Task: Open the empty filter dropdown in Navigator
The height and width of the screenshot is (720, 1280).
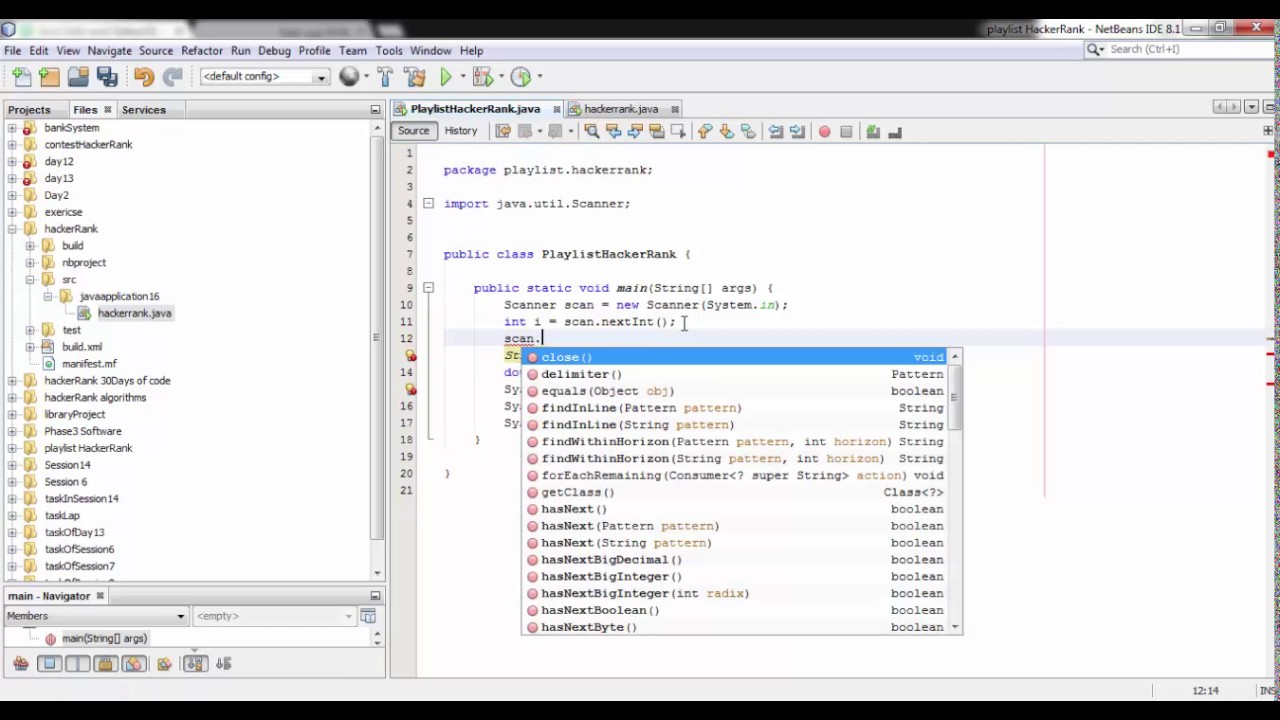Action: [x=273, y=616]
